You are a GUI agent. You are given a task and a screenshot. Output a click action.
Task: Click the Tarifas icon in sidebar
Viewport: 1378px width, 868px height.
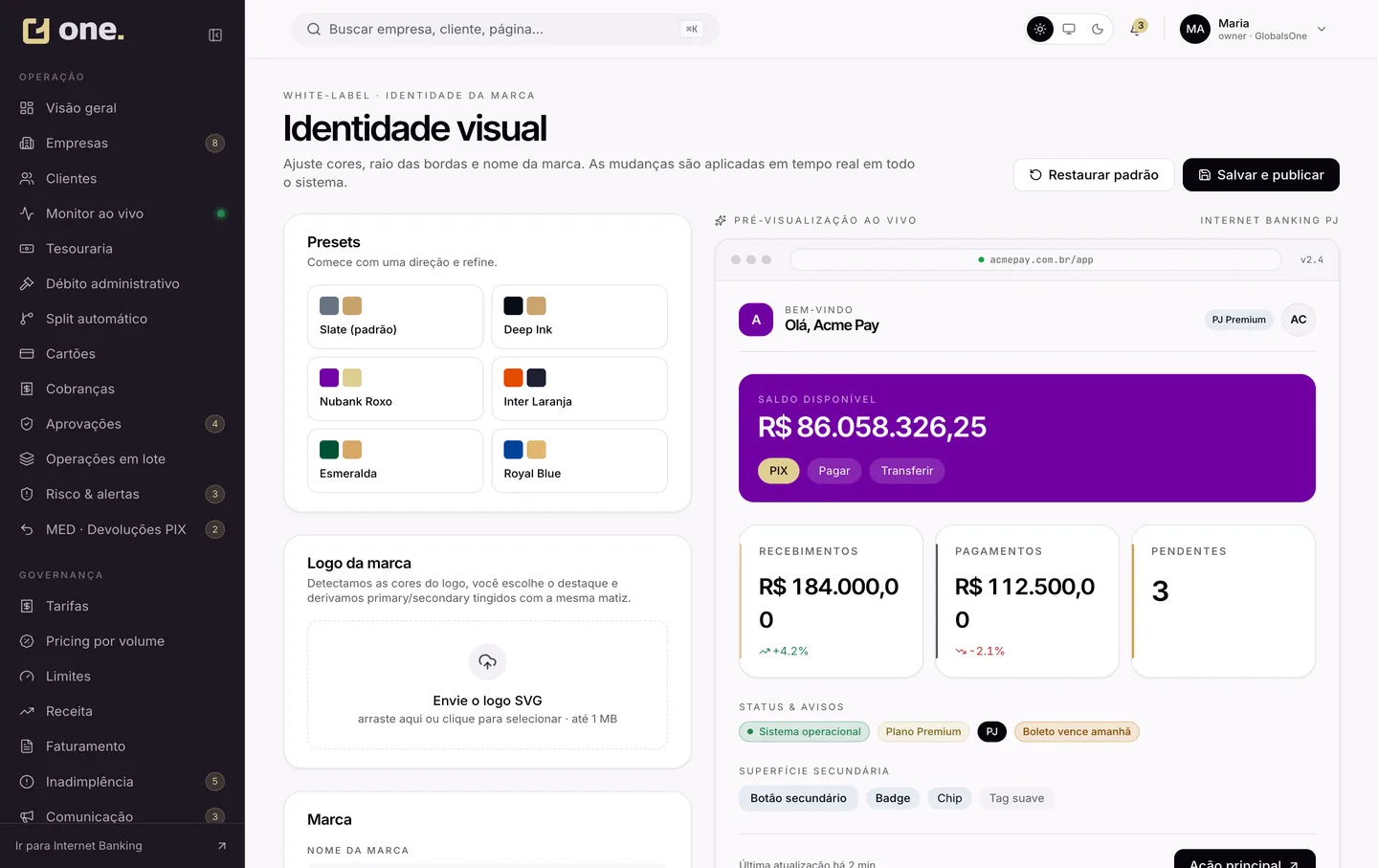[27, 606]
